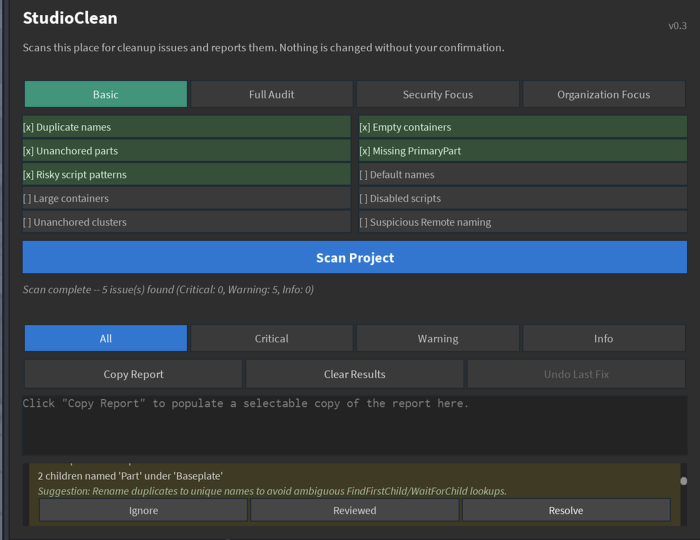700x540 pixels.
Task: Disable the Risky script patterns check
Action: 187,174
